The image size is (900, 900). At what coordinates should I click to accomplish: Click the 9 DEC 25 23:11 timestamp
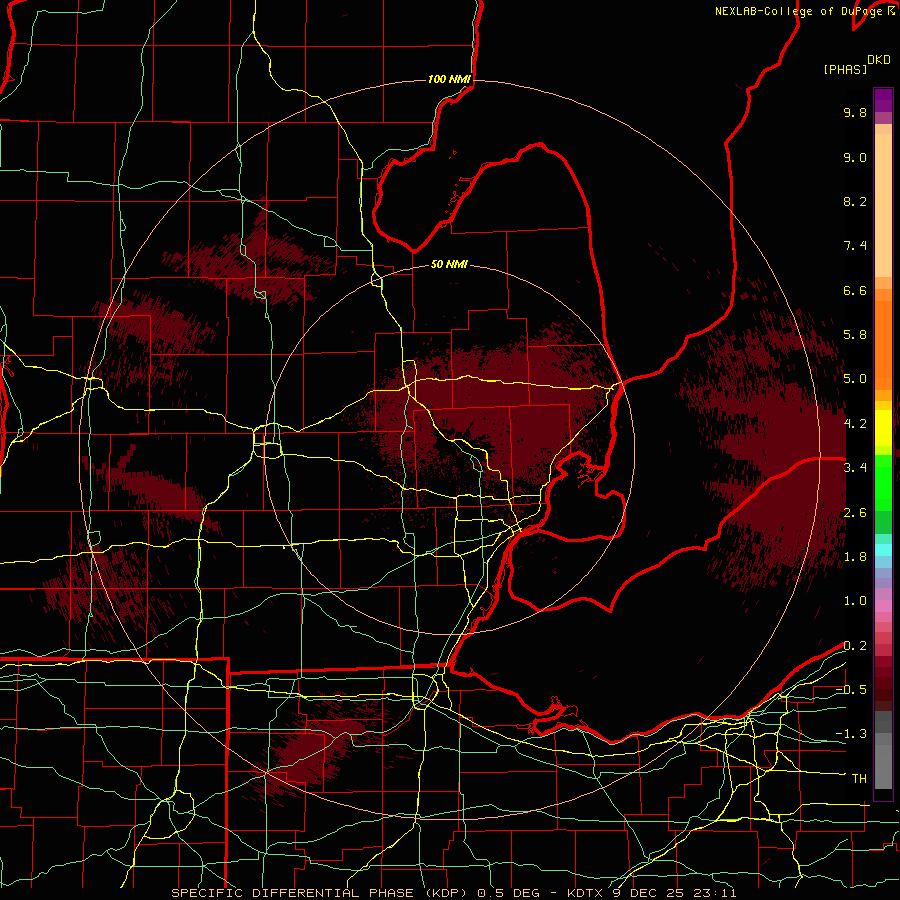click(x=672, y=893)
